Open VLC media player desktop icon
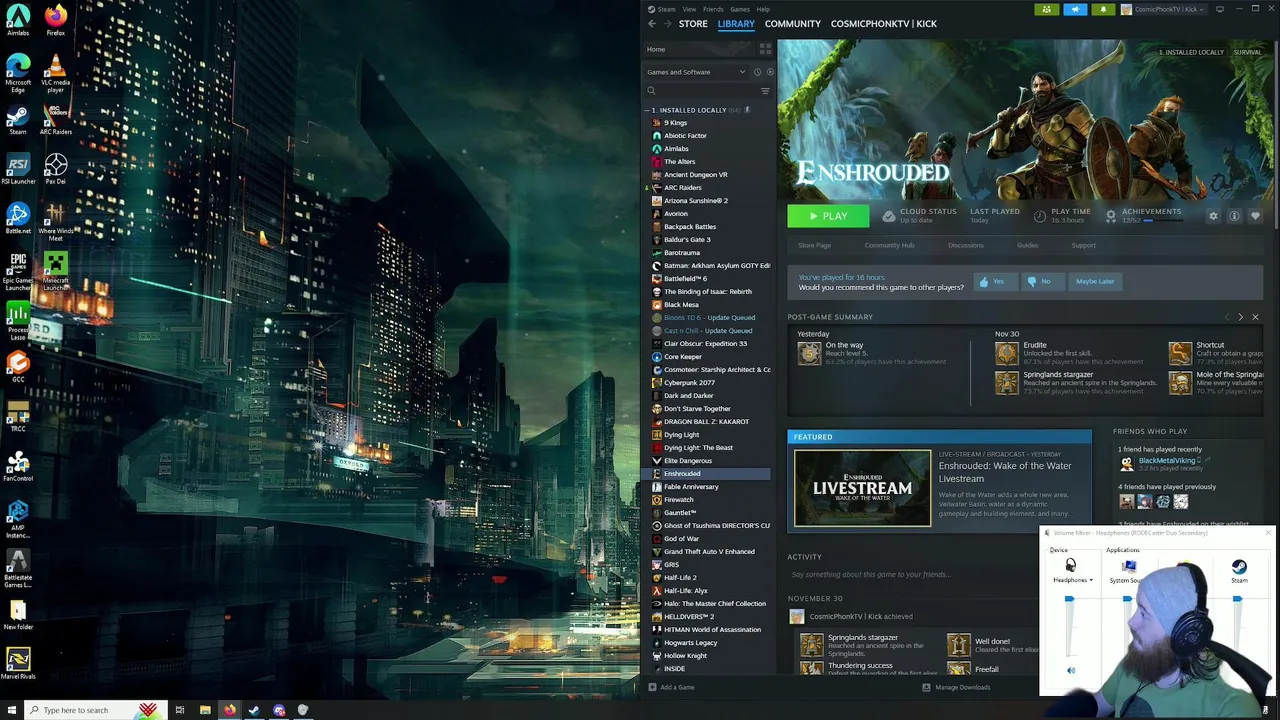The height and width of the screenshot is (720, 1280). click(55, 74)
